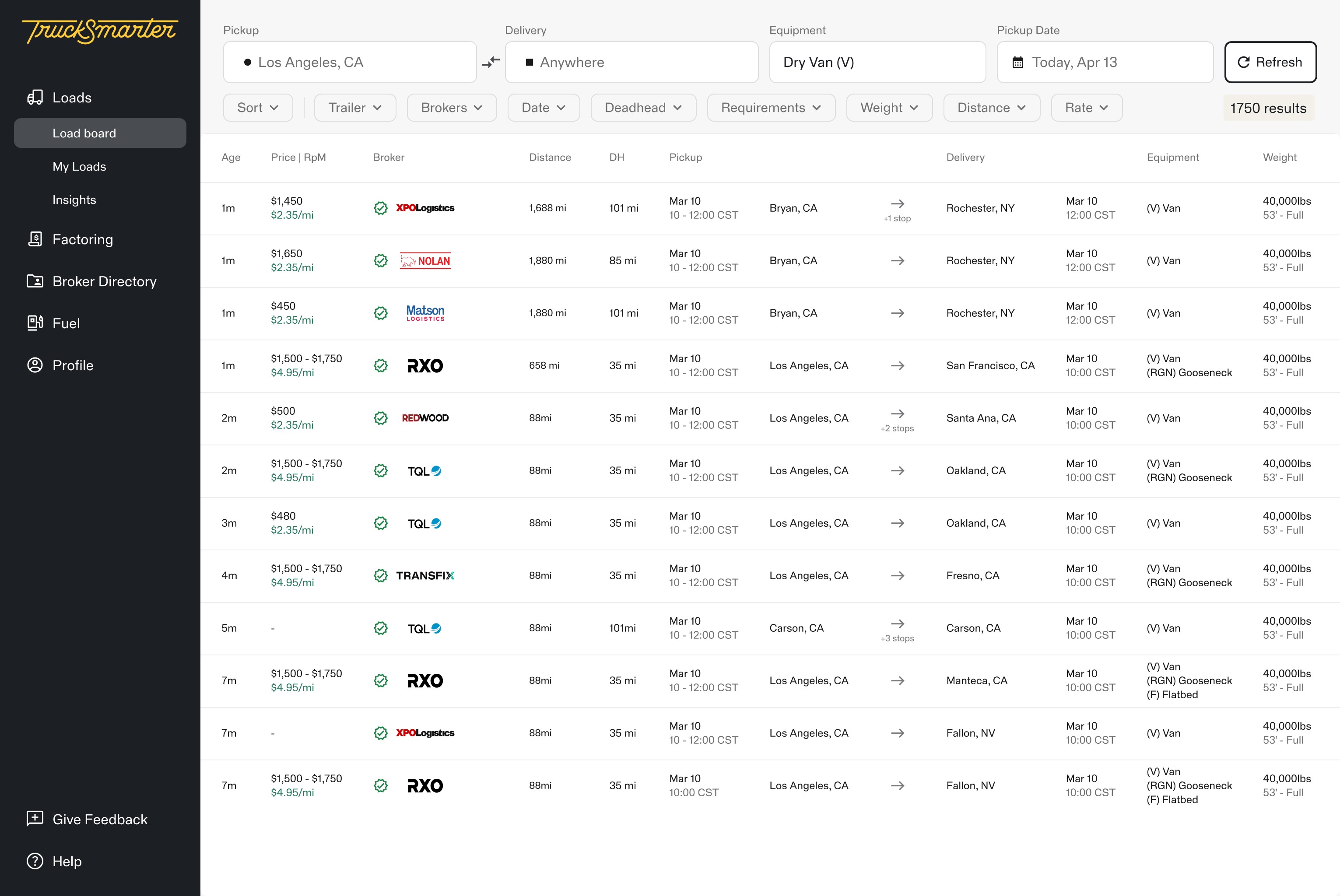Click the calendar icon in Pickup Date
The width and height of the screenshot is (1340, 896).
coord(1018,62)
